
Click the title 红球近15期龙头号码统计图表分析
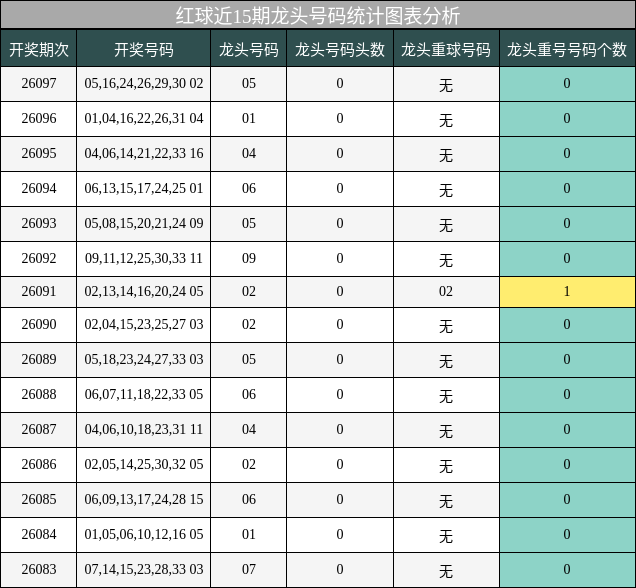(318, 16)
